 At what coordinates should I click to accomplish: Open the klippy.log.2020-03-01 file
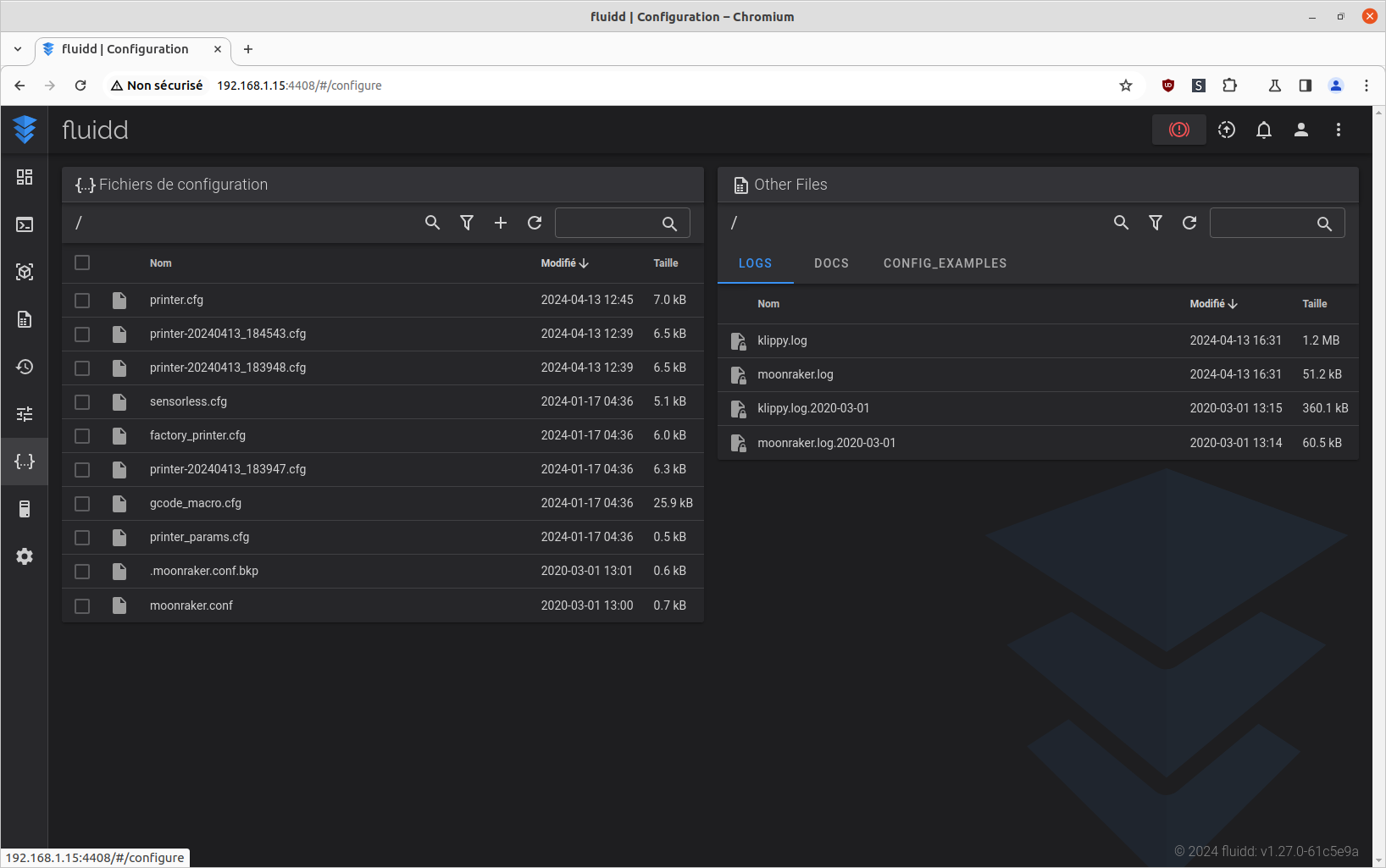pyautogui.click(x=813, y=409)
